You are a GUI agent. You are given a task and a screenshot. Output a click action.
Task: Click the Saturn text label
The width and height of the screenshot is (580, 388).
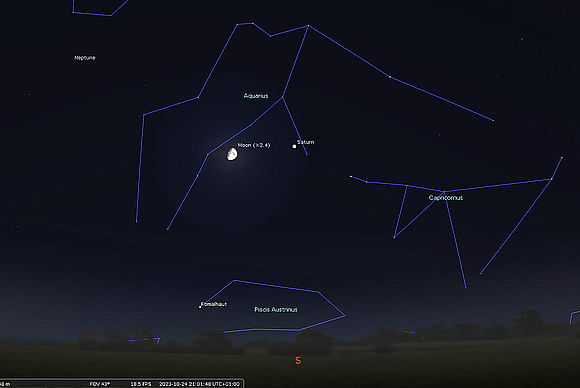tap(306, 142)
